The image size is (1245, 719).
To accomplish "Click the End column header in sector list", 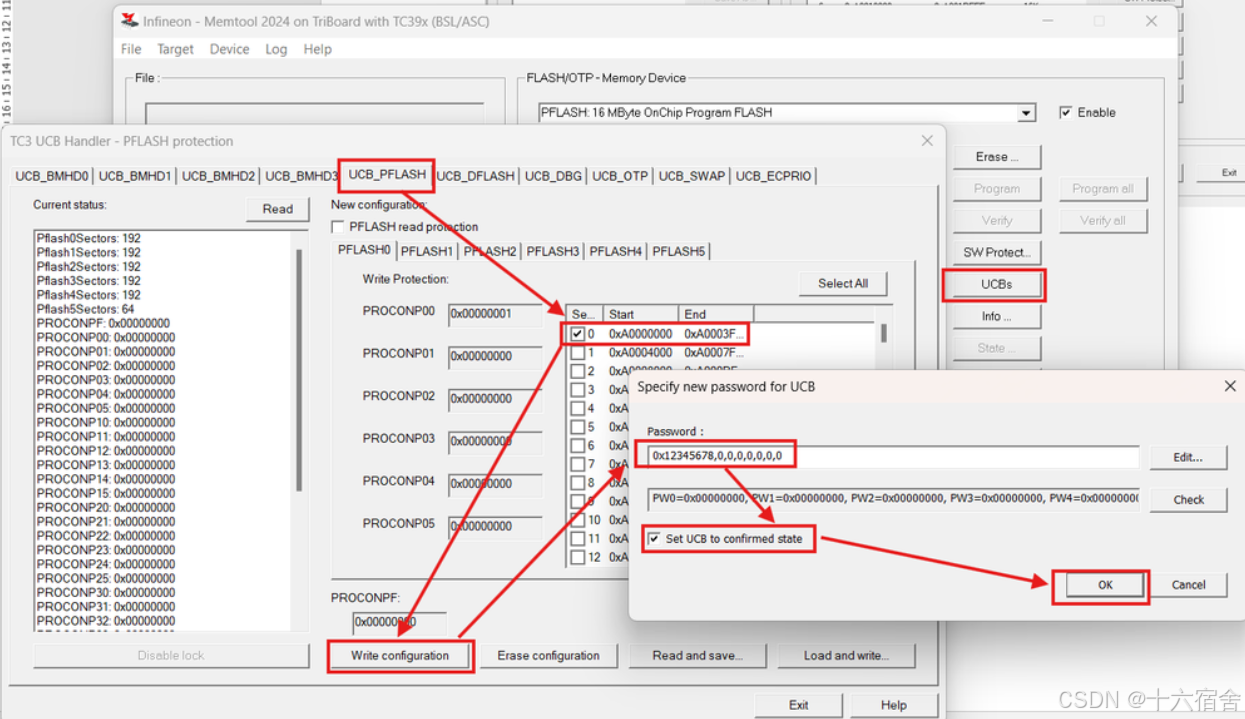I will (x=716, y=314).
